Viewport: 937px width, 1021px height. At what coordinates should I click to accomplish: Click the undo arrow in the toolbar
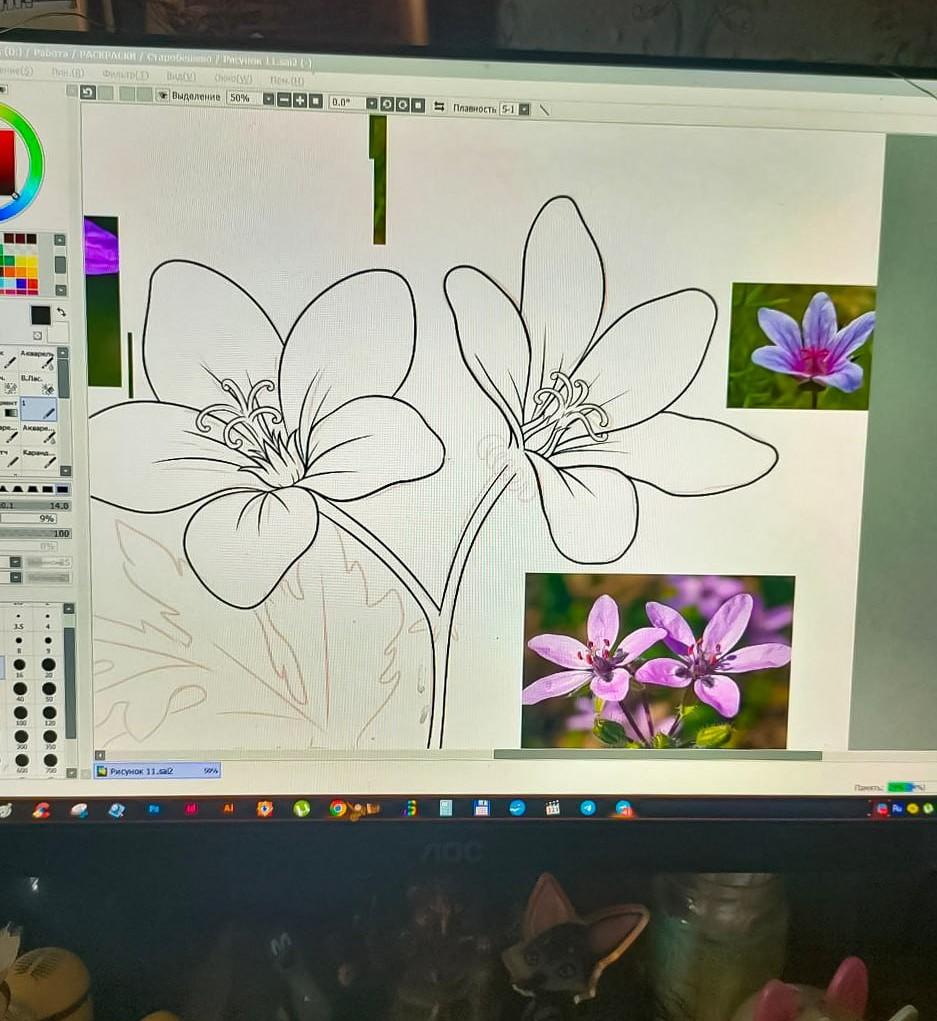(x=88, y=93)
